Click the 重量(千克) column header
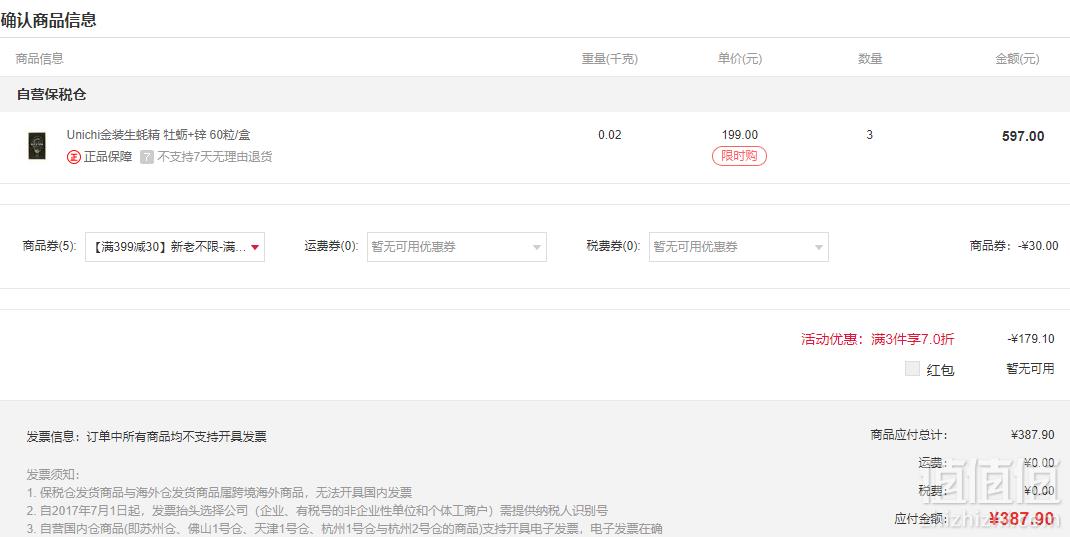The image size is (1070, 537). click(609, 59)
